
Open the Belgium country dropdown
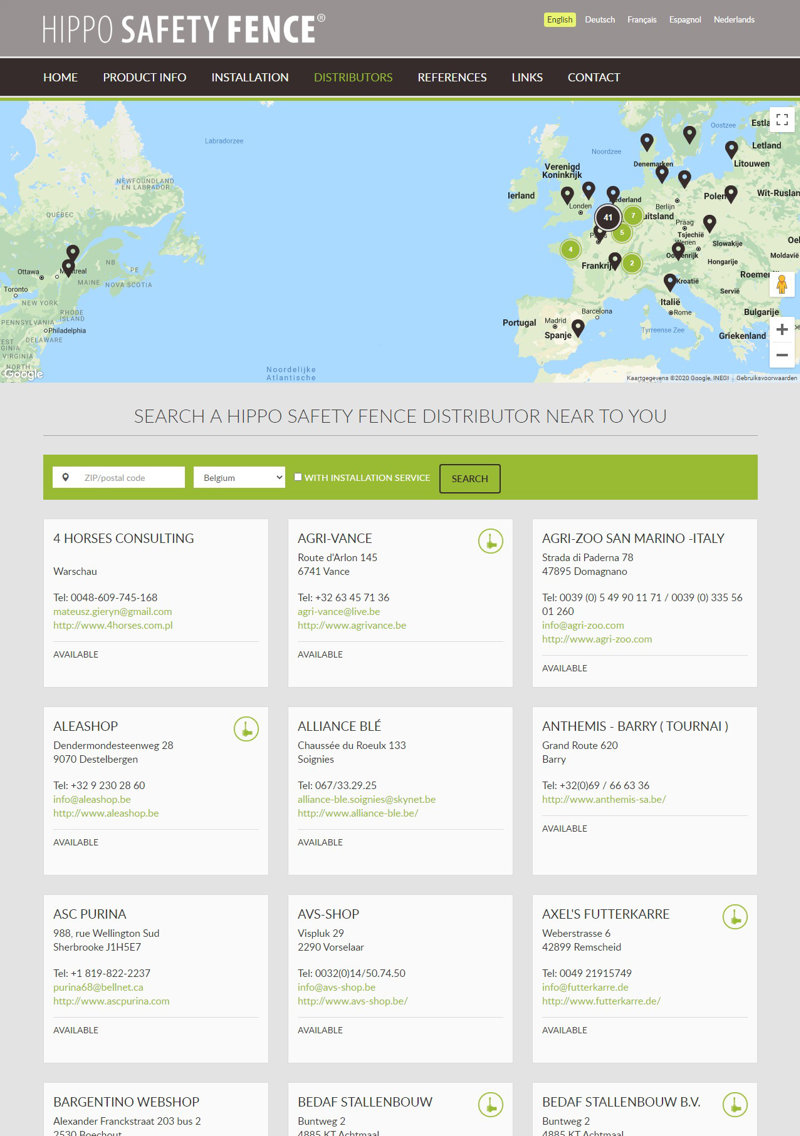[239, 478]
